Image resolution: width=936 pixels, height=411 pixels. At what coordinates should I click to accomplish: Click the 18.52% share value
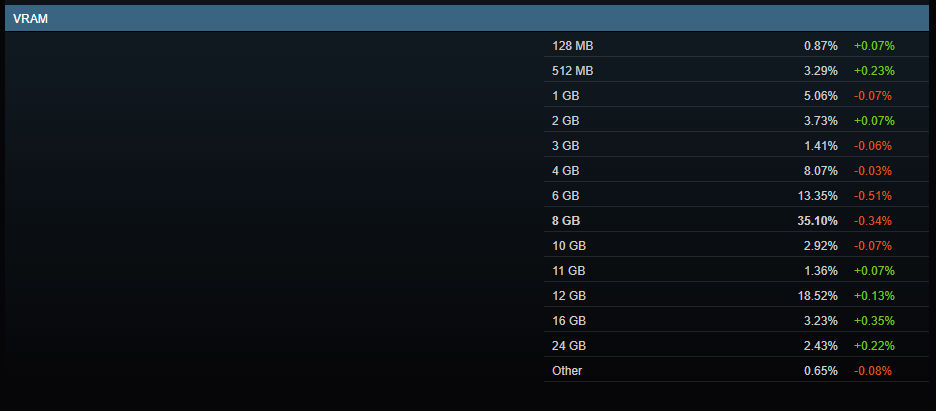click(817, 296)
